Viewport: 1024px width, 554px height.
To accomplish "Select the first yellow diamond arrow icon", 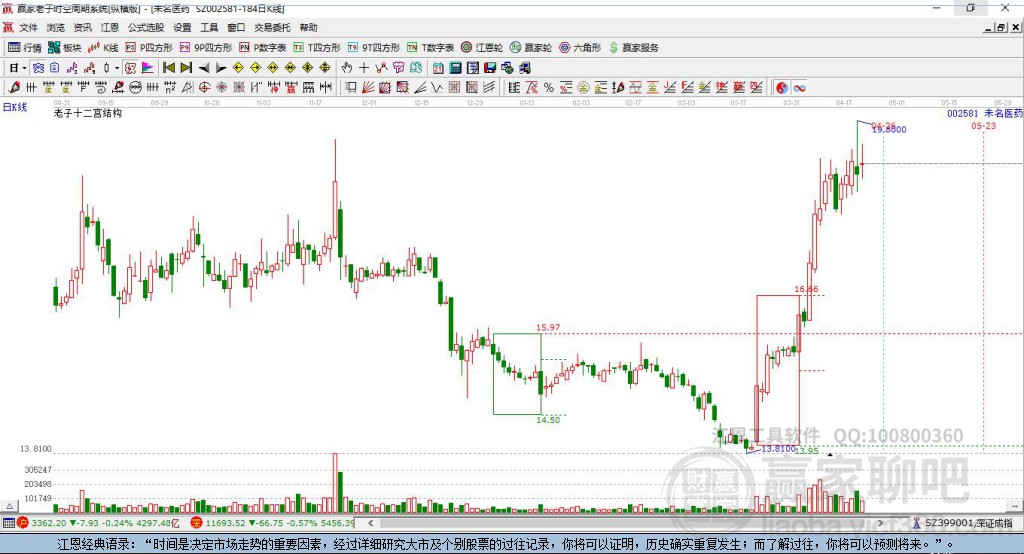I will pyautogui.click(x=238, y=68).
